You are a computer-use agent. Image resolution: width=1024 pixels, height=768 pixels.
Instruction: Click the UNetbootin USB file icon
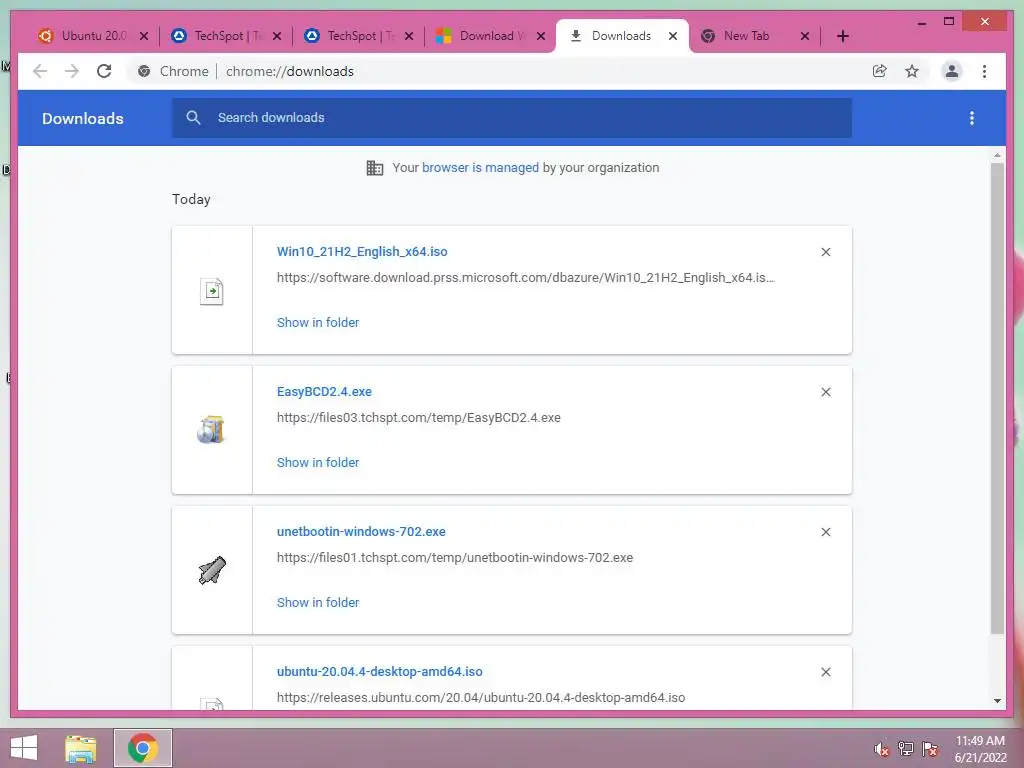pos(212,570)
